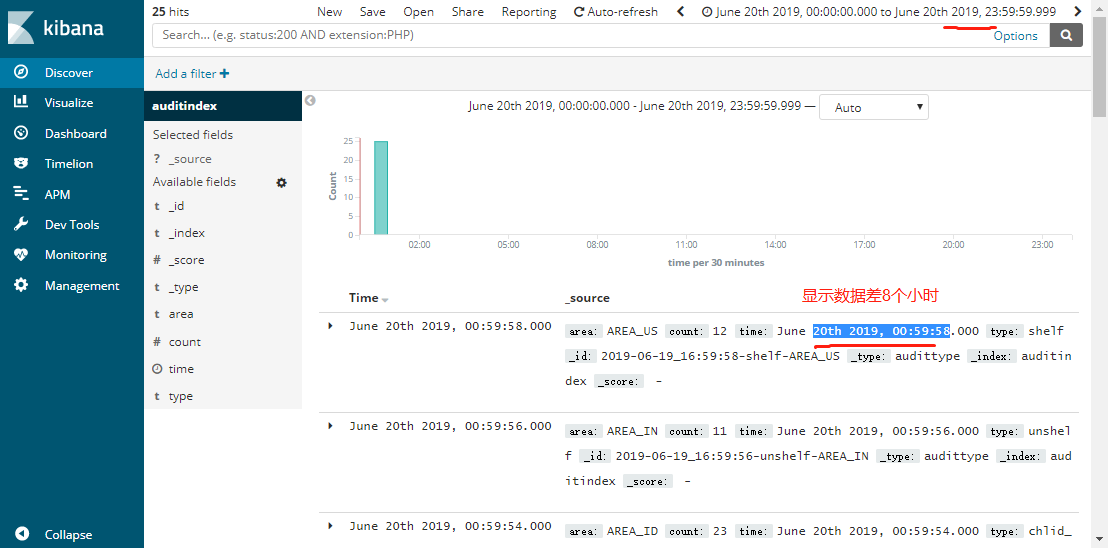Open the Monitoring heartbeat icon
Screen dimensions: 1108x548
tap(21, 255)
